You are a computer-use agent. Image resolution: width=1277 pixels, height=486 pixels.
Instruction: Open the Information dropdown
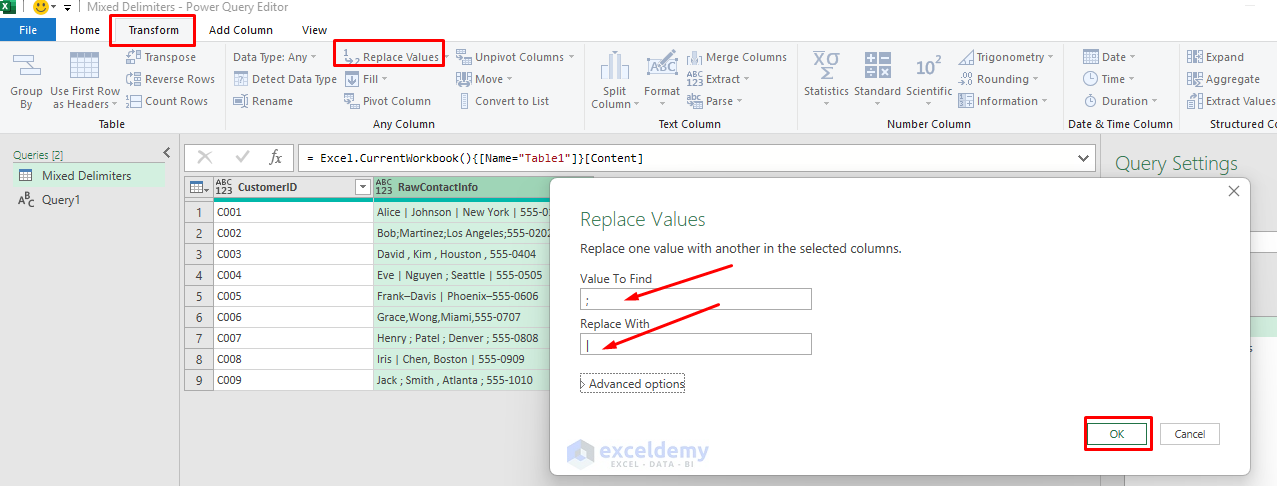pos(1003,101)
